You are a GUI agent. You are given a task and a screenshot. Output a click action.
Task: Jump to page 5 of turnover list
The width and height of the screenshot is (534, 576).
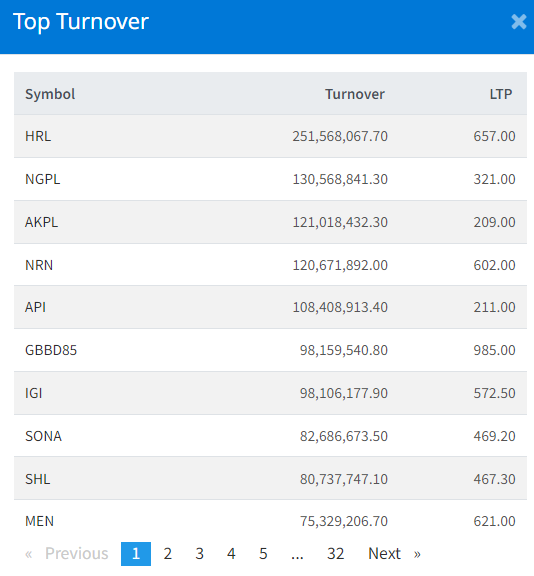(x=263, y=554)
